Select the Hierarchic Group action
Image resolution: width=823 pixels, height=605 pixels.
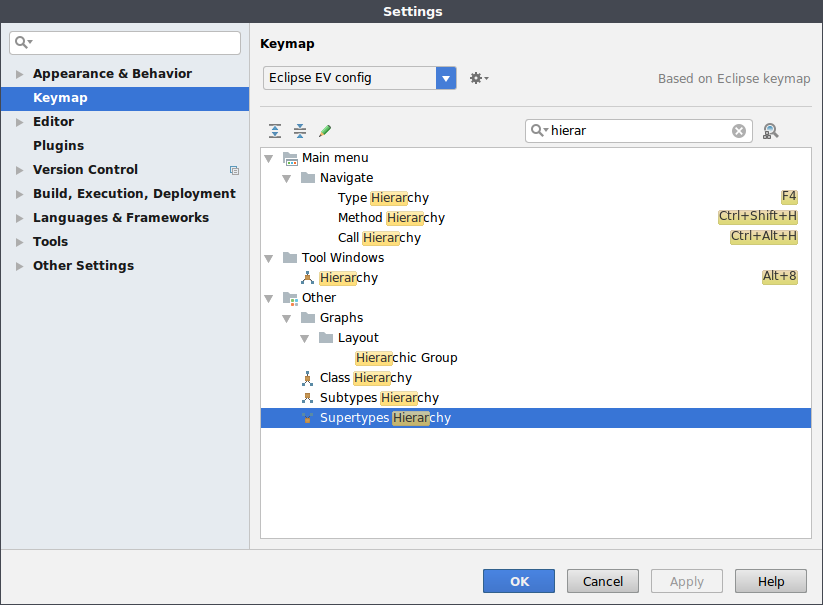406,358
